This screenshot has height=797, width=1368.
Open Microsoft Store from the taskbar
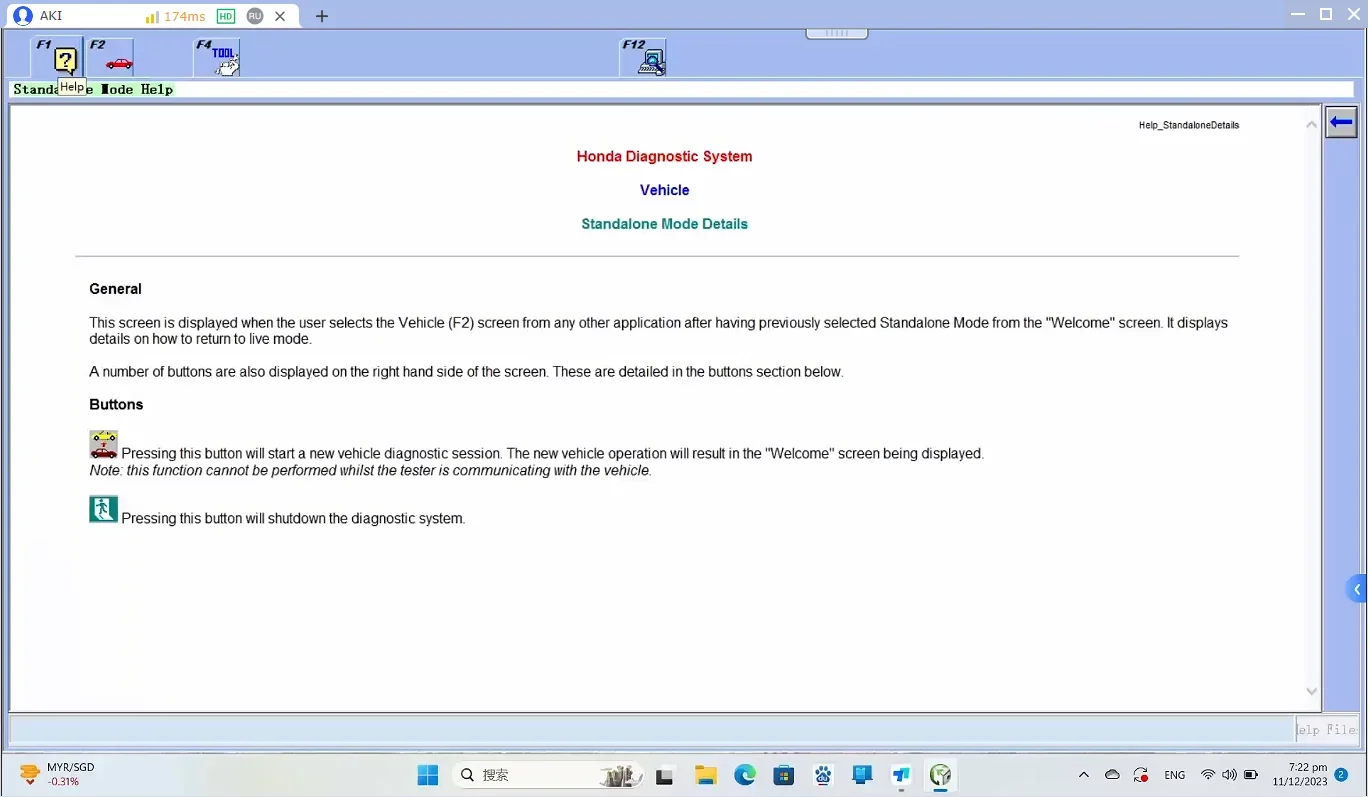click(783, 775)
